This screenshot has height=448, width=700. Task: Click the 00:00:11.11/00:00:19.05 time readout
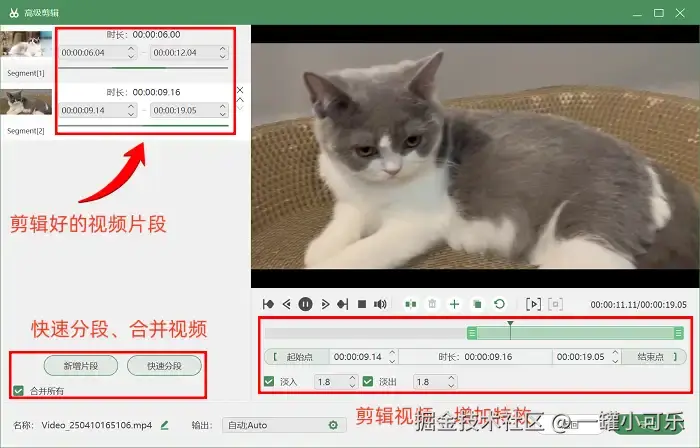point(638,305)
